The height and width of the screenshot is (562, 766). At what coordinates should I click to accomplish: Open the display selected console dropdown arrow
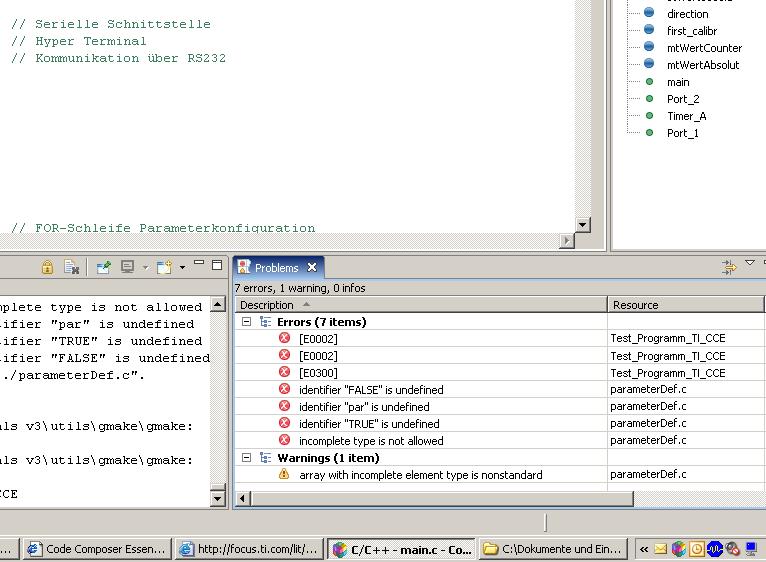pyautogui.click(x=145, y=267)
